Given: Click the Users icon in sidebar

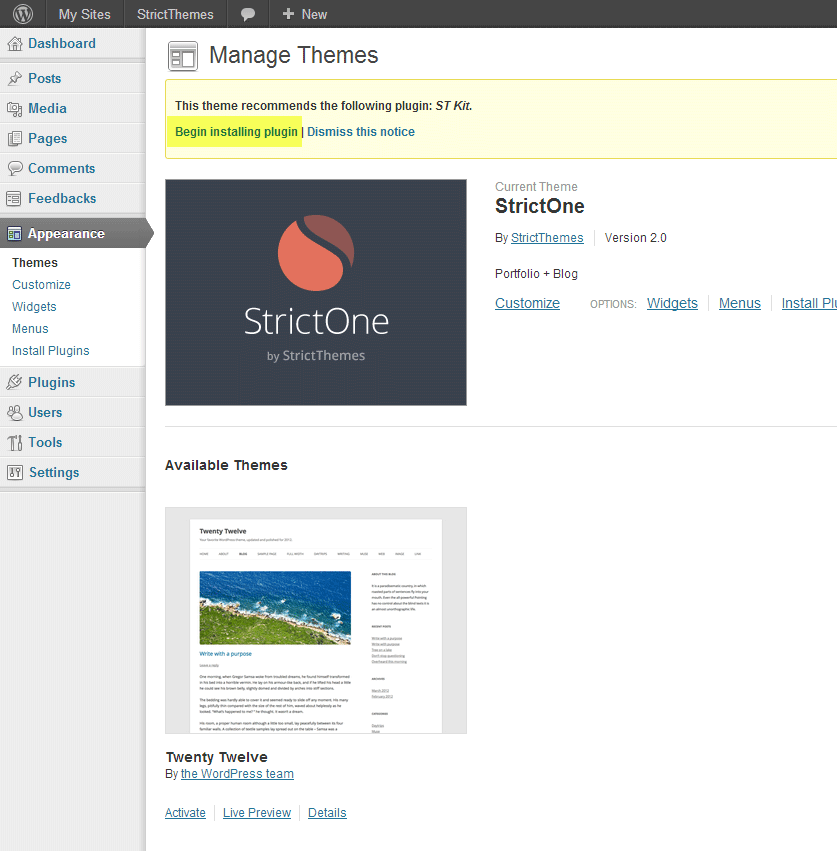Looking at the screenshot, I should point(15,413).
